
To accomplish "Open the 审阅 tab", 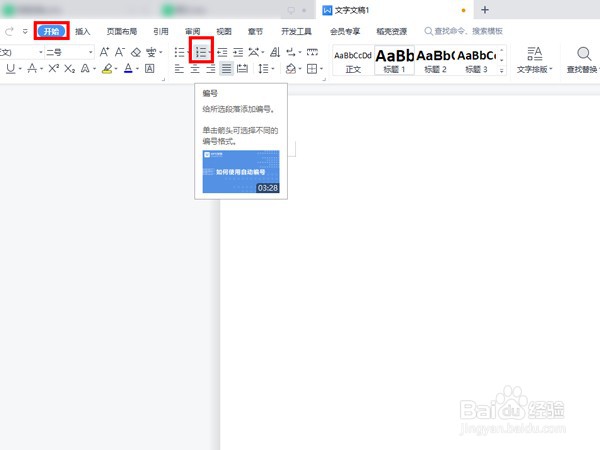I will pyautogui.click(x=192, y=31).
